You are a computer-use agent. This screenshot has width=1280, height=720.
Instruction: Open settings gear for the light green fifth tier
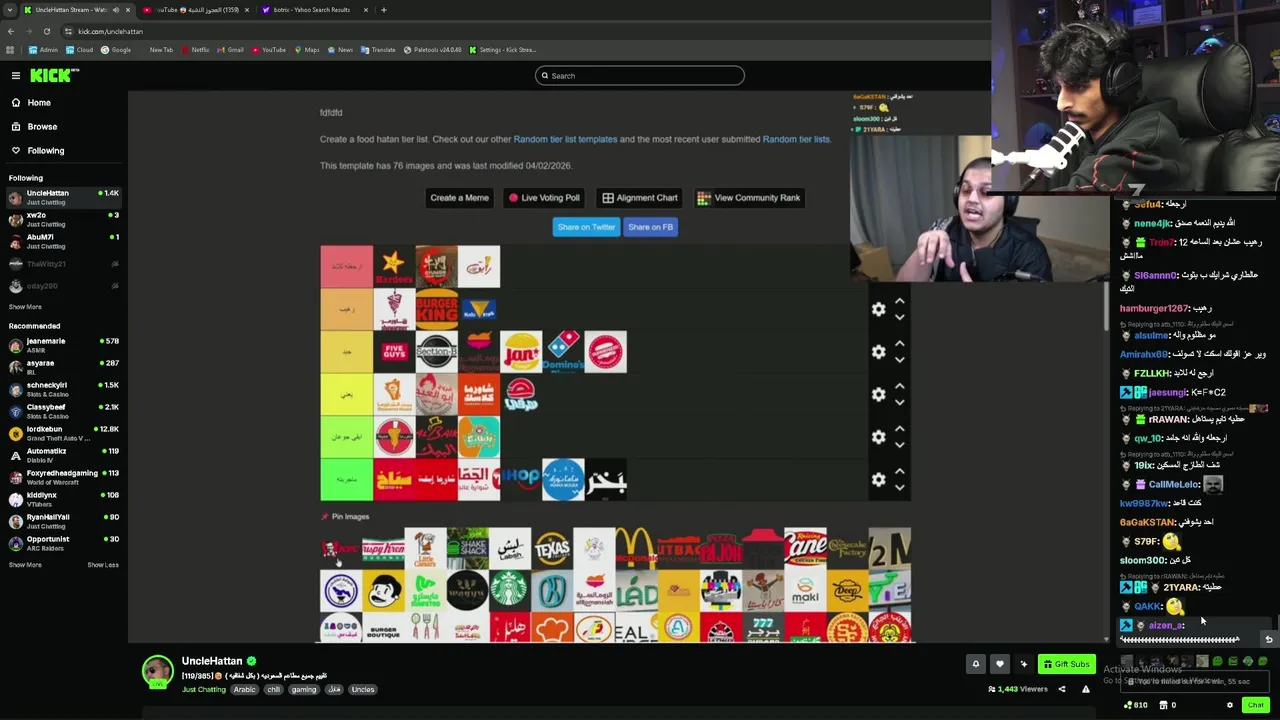[x=878, y=437]
